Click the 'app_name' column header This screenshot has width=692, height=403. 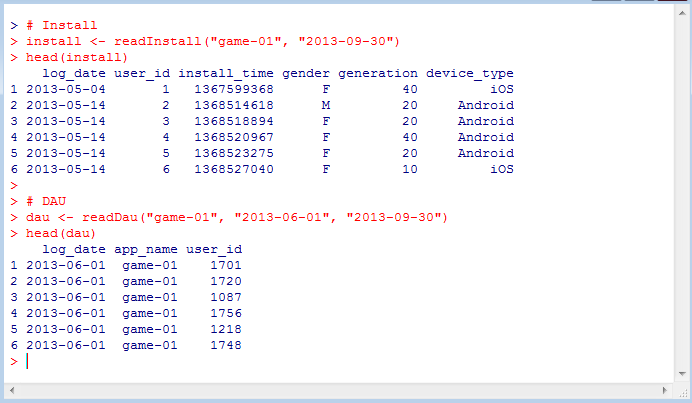(x=146, y=249)
